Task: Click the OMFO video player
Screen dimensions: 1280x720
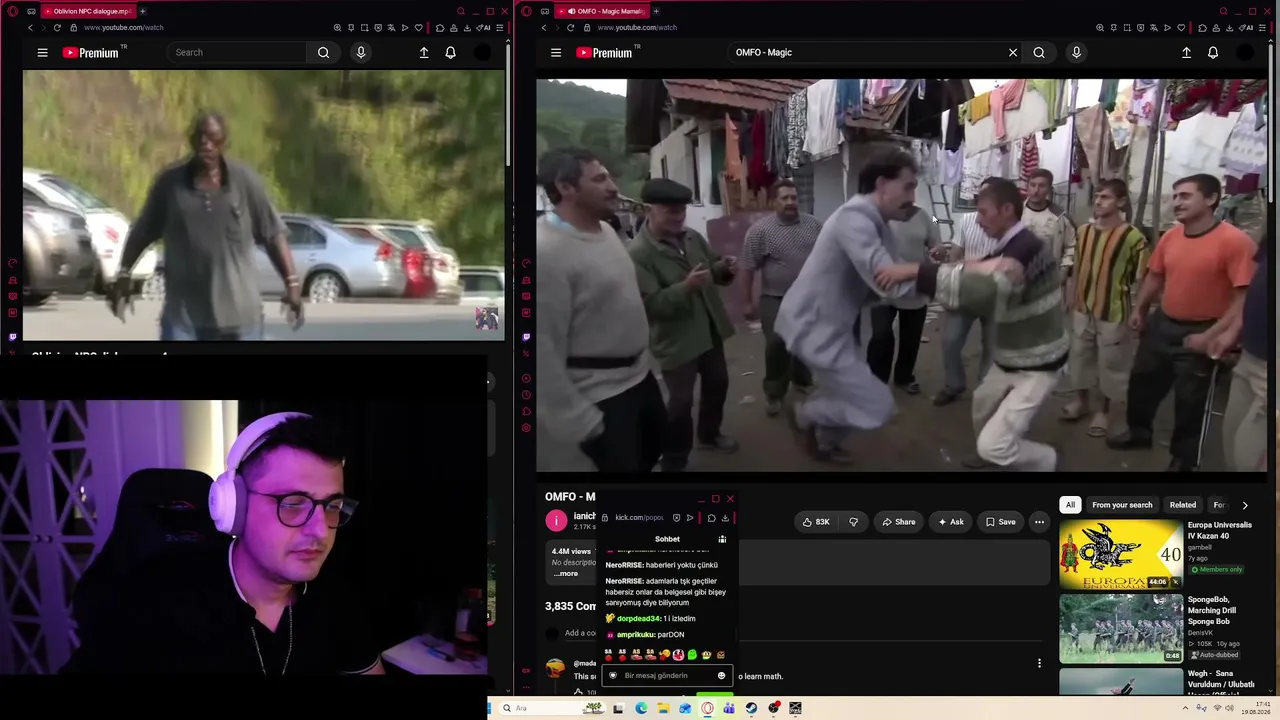Action: point(902,275)
